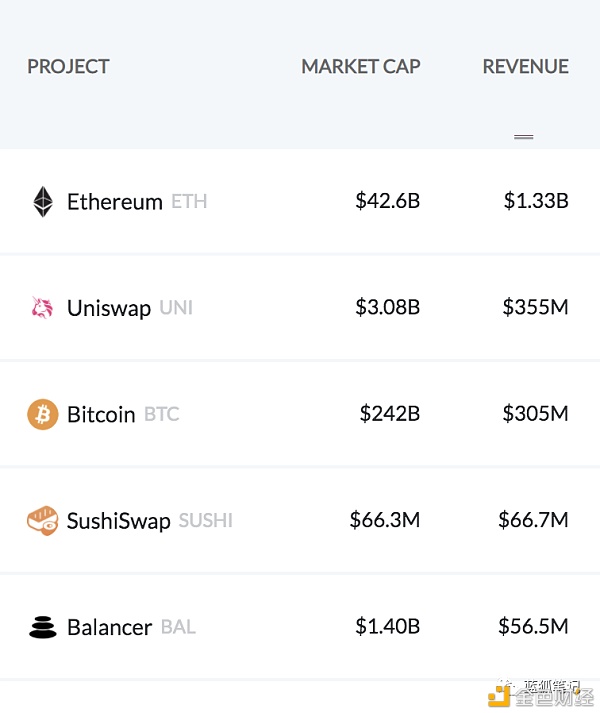Click the Balancer stacked stones icon
The height and width of the screenshot is (713, 600).
(x=43, y=628)
